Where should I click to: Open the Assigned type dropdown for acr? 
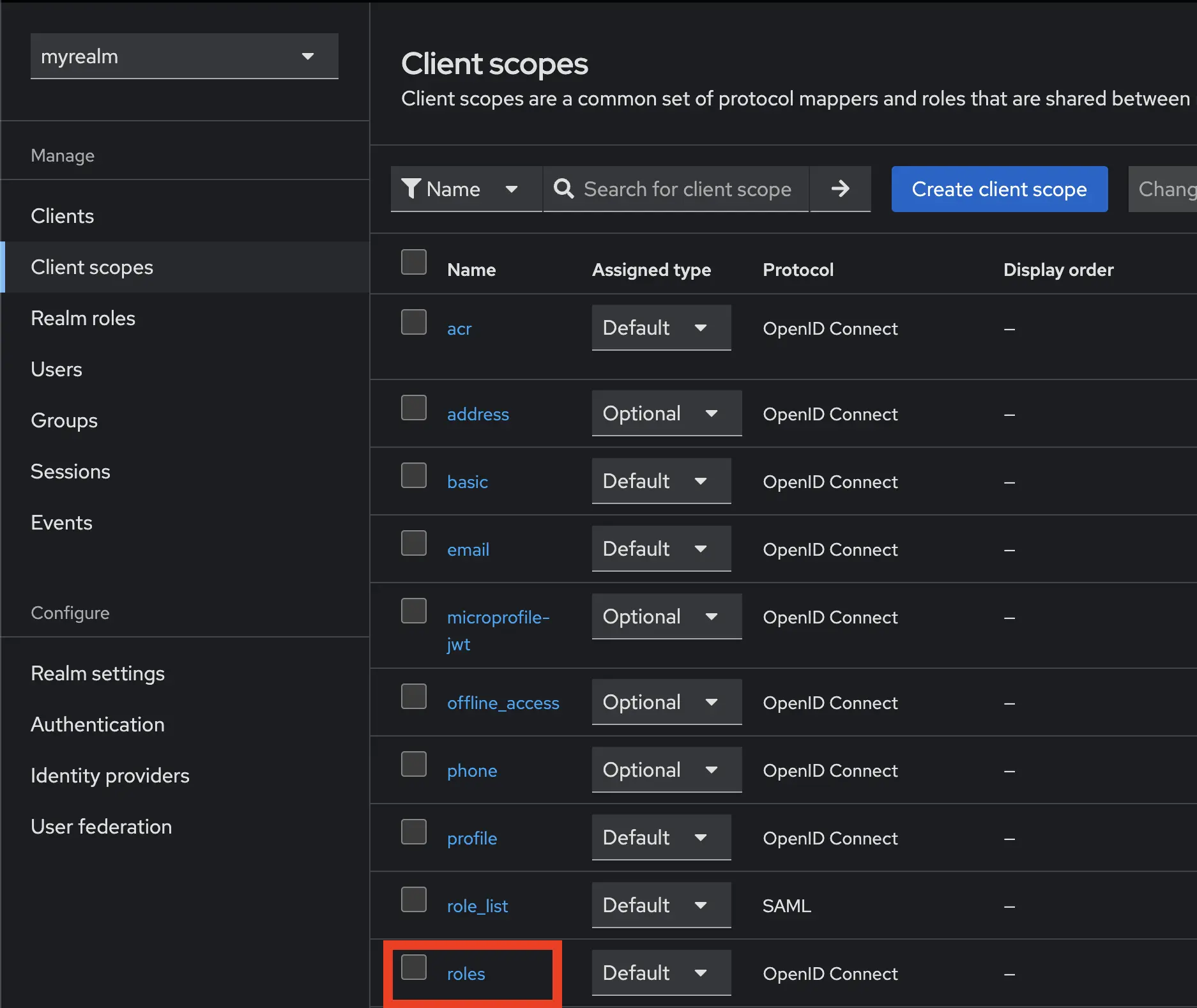point(661,328)
